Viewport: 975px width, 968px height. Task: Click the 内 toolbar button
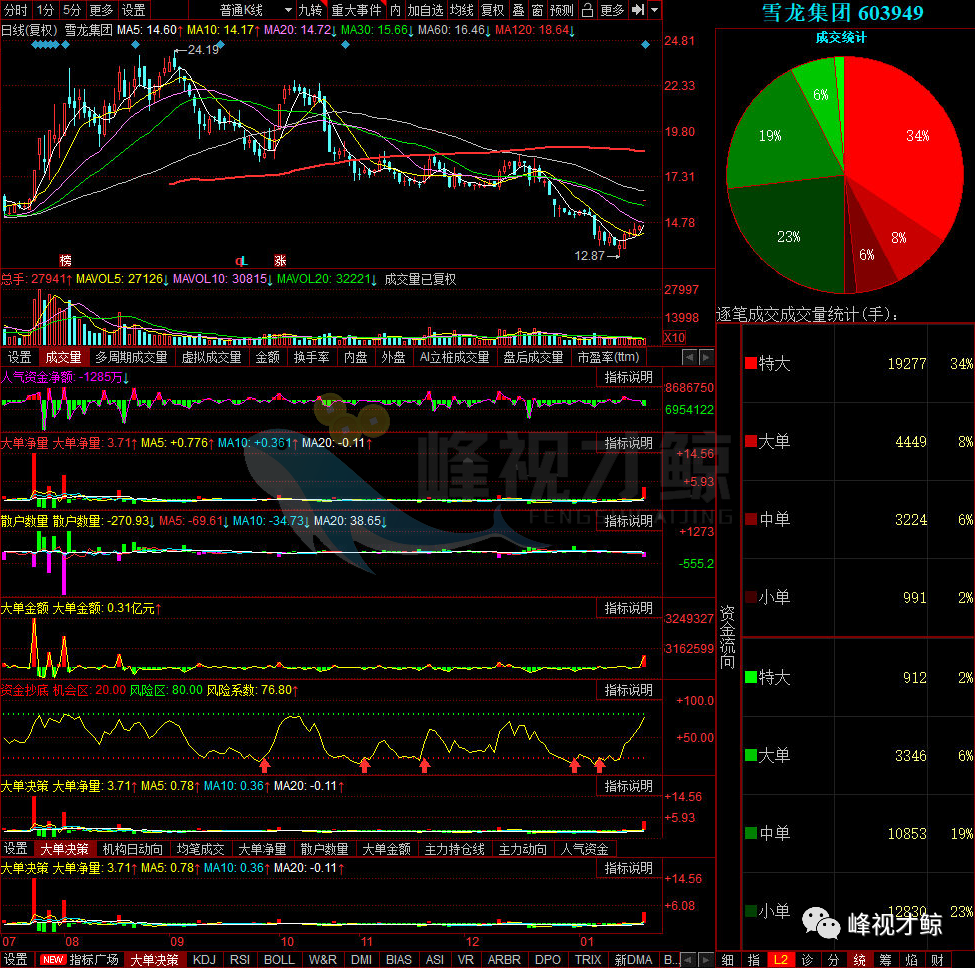point(395,10)
